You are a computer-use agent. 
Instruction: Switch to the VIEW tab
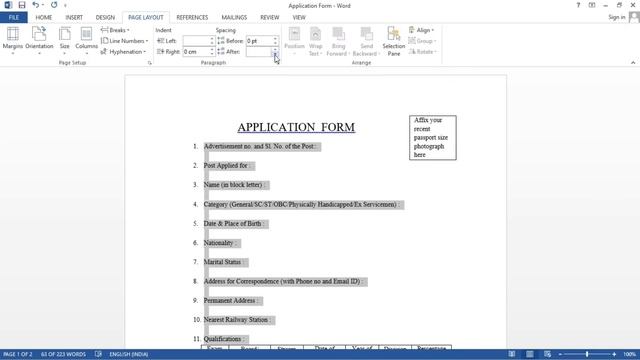299,18
